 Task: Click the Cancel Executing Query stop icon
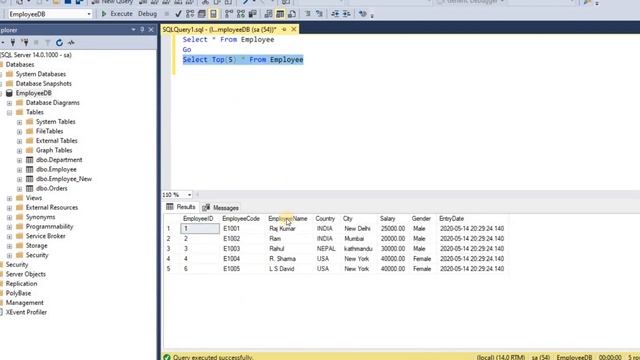click(x=167, y=14)
